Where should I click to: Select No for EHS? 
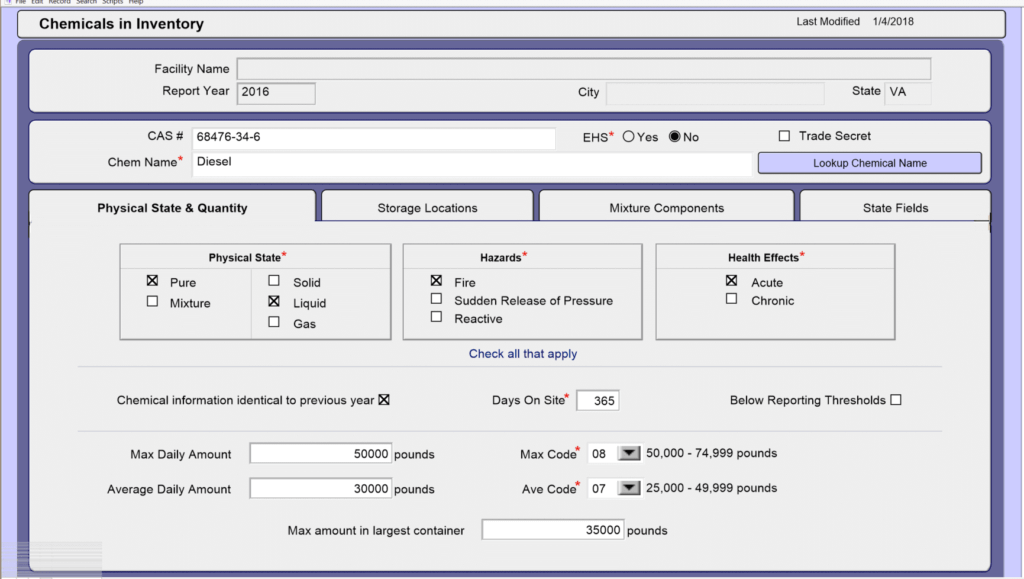(x=675, y=136)
